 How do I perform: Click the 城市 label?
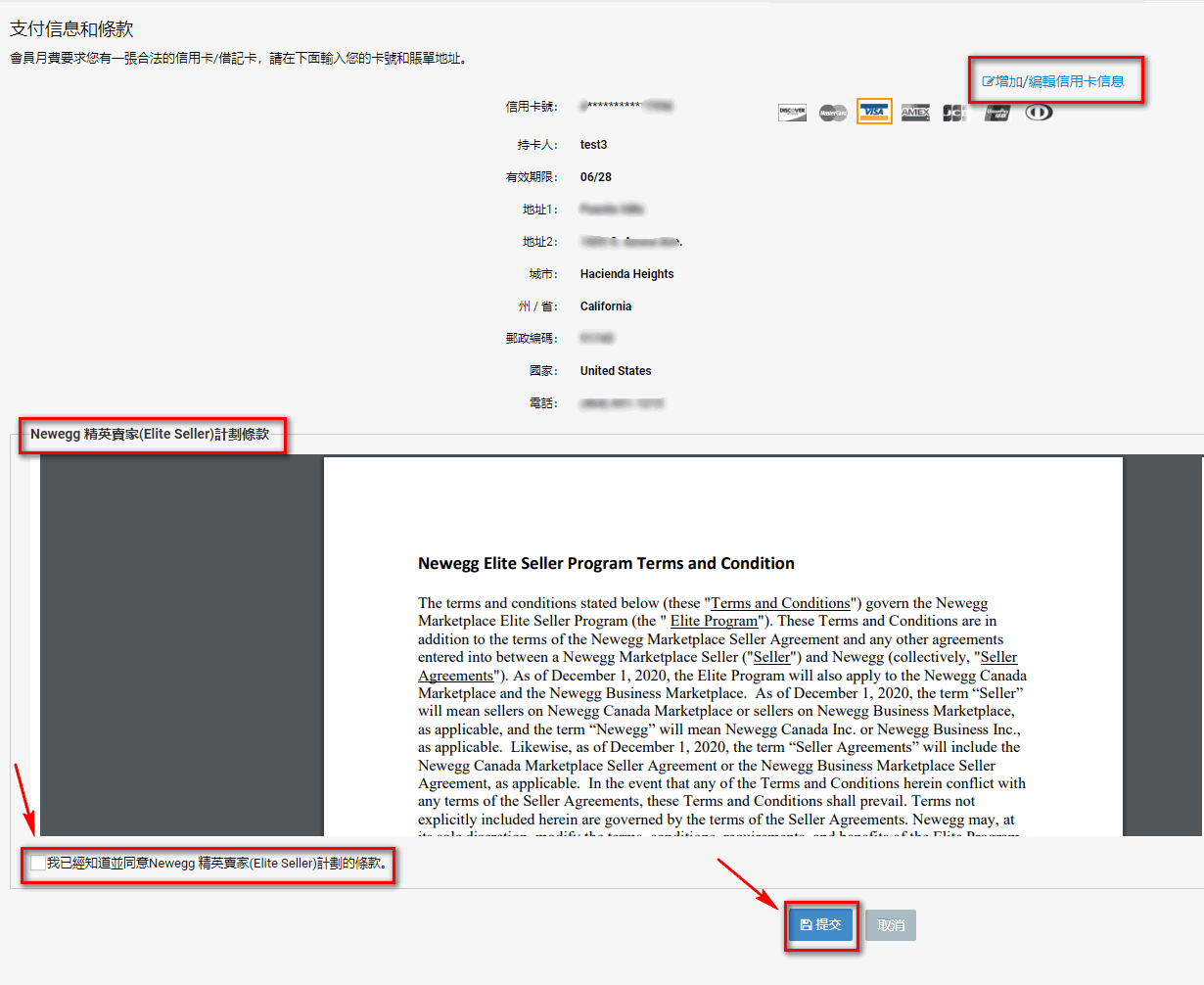coord(543,274)
